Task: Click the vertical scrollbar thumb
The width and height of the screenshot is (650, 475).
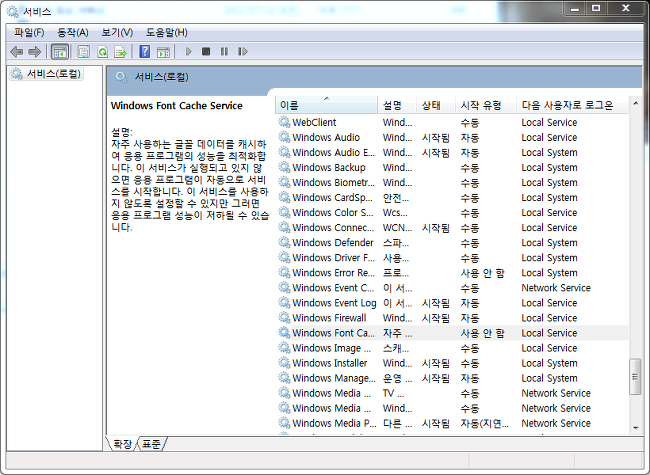Action: point(635,377)
